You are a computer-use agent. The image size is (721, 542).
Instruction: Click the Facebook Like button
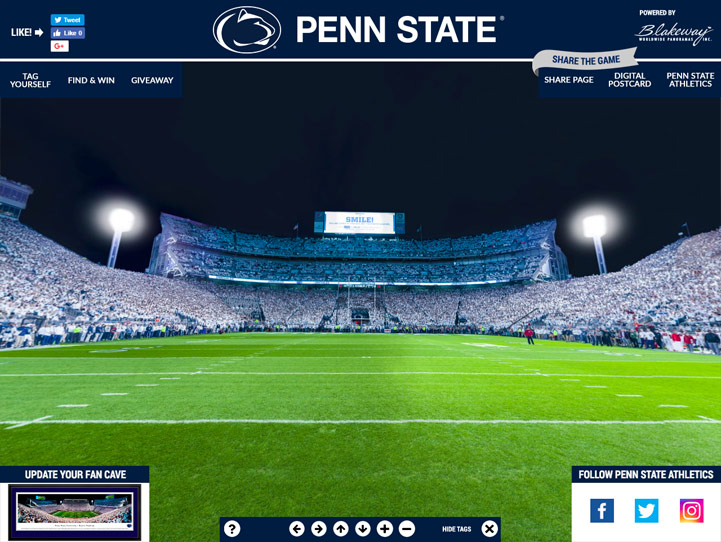tap(68, 33)
